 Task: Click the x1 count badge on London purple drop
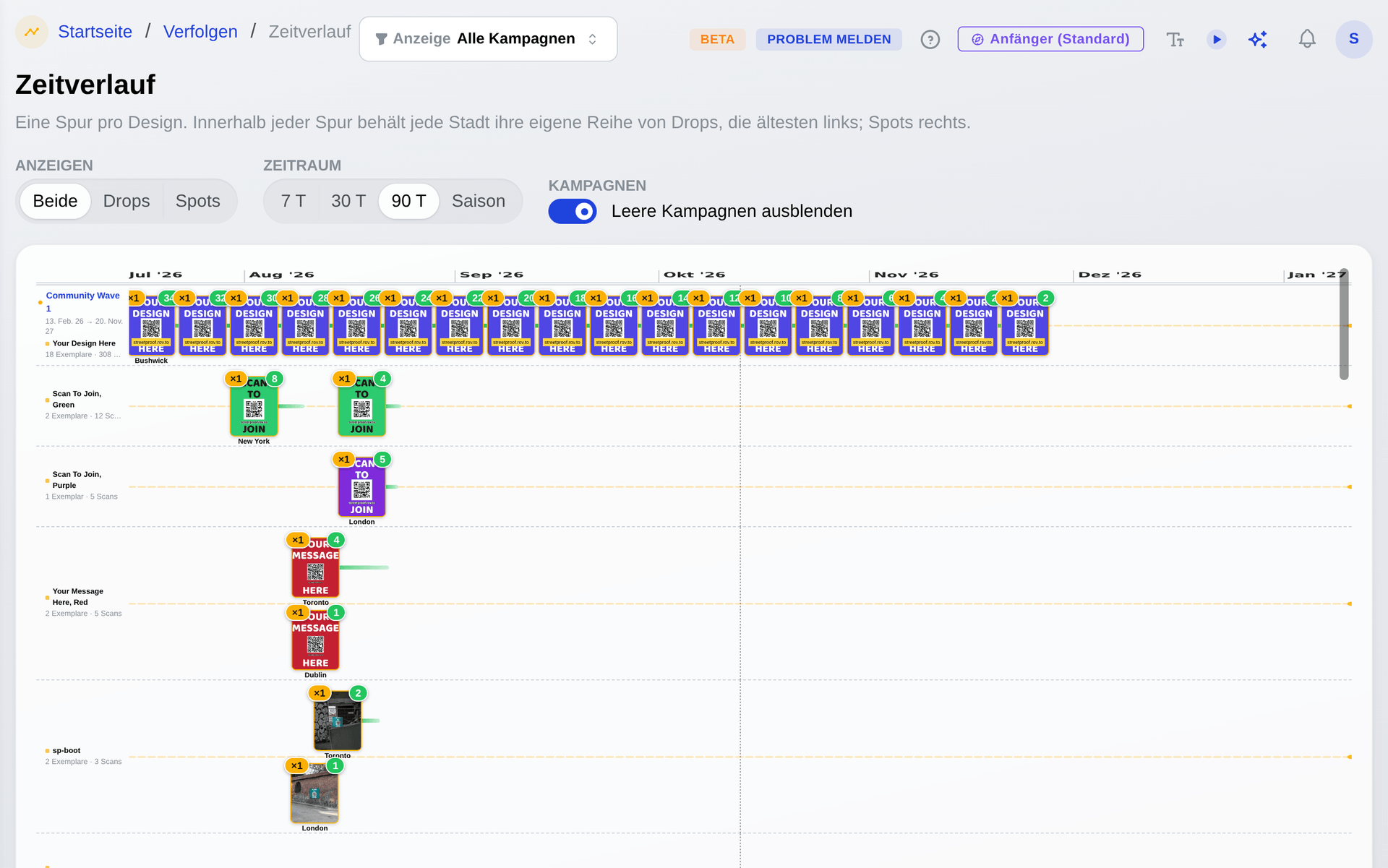point(344,460)
